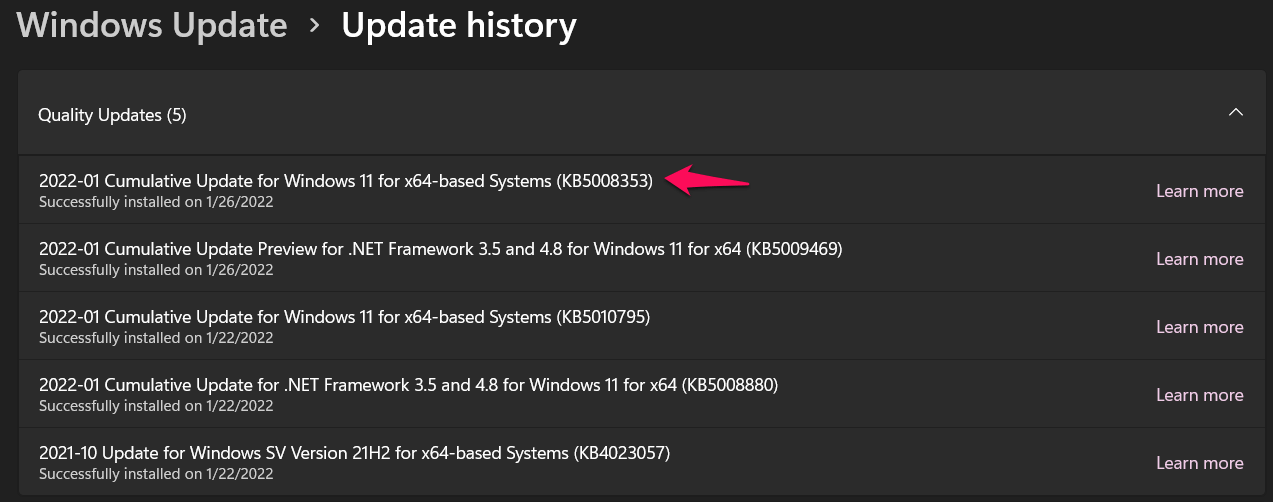
Task: Click install date text under KB5009469
Action: click(x=156, y=270)
